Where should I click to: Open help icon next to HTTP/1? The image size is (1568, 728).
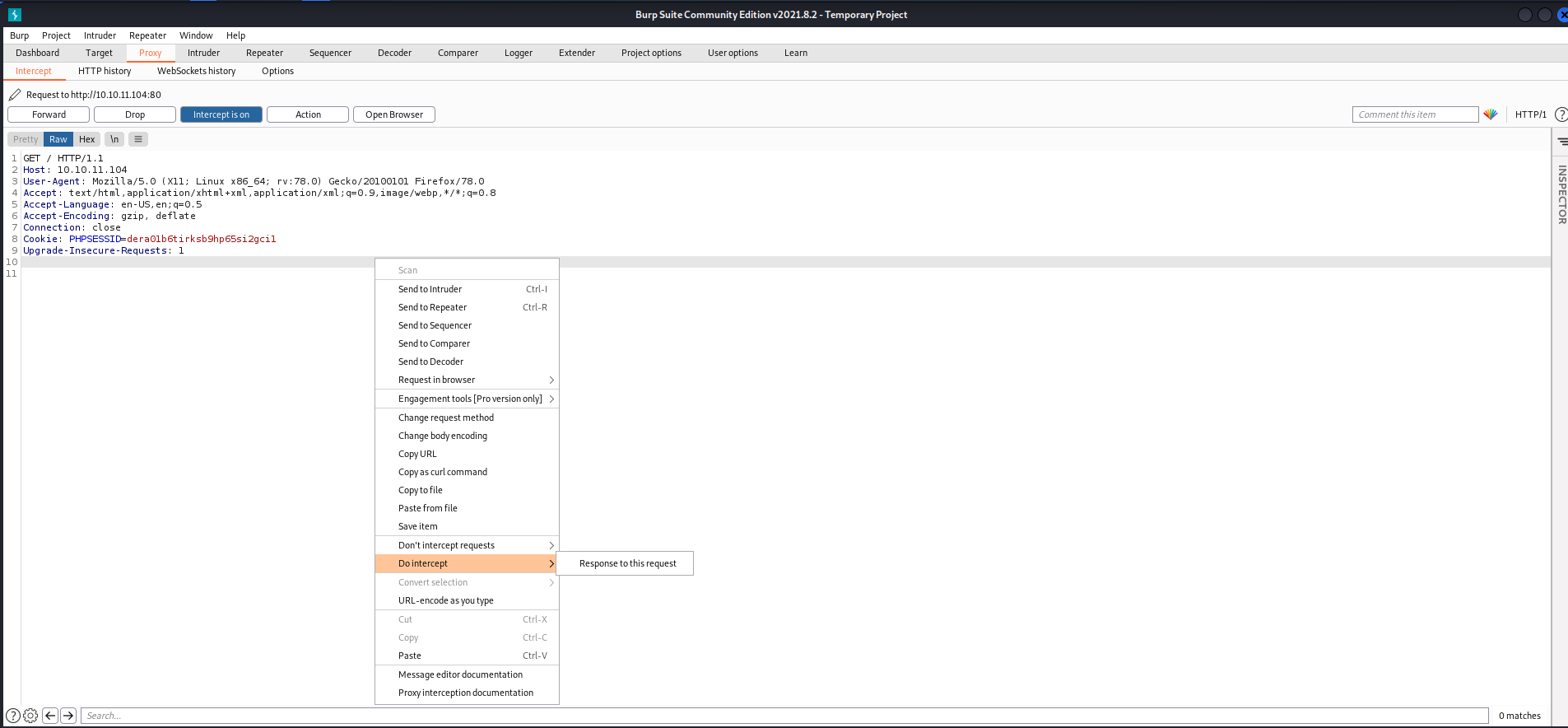[1560, 114]
